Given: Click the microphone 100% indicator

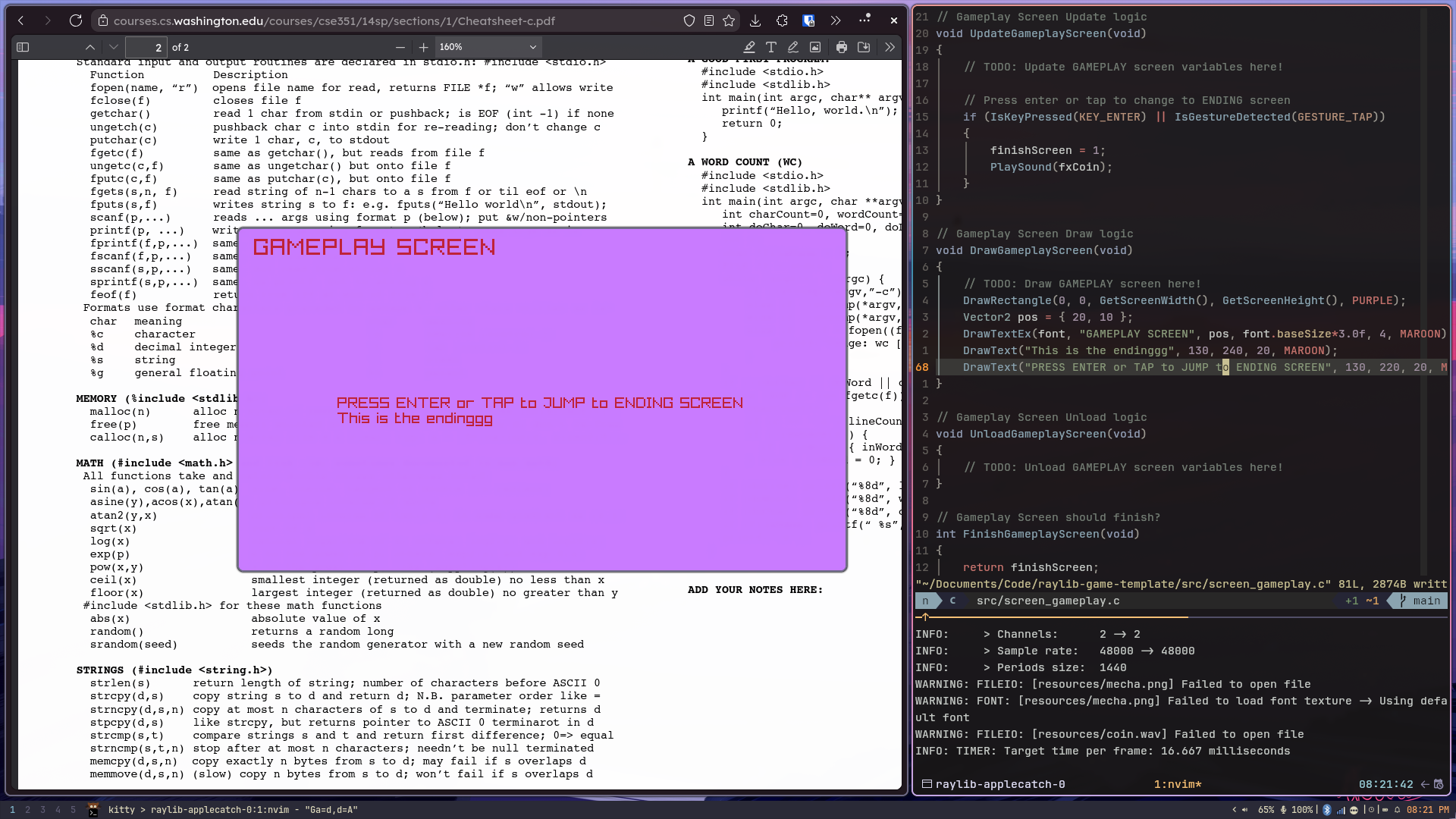Looking at the screenshot, I should pos(1297,810).
